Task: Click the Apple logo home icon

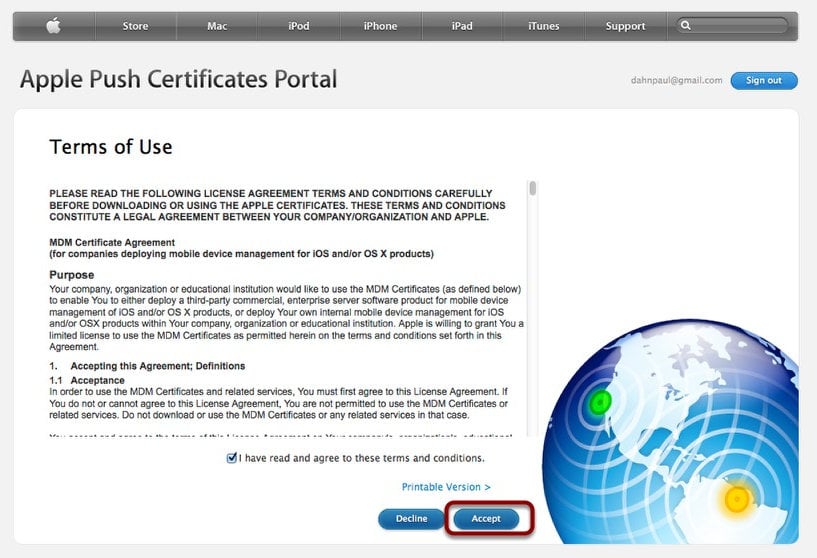Action: [54, 26]
